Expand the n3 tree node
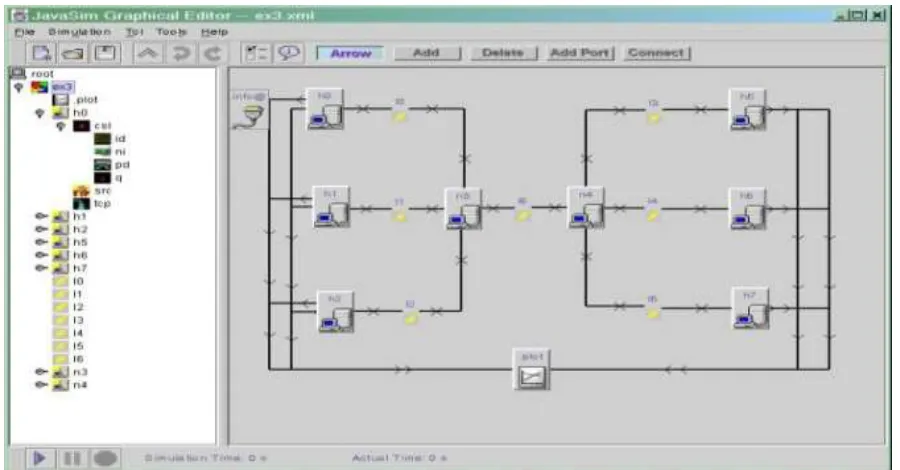Screen dimensions: 900x470 pos(41,372)
